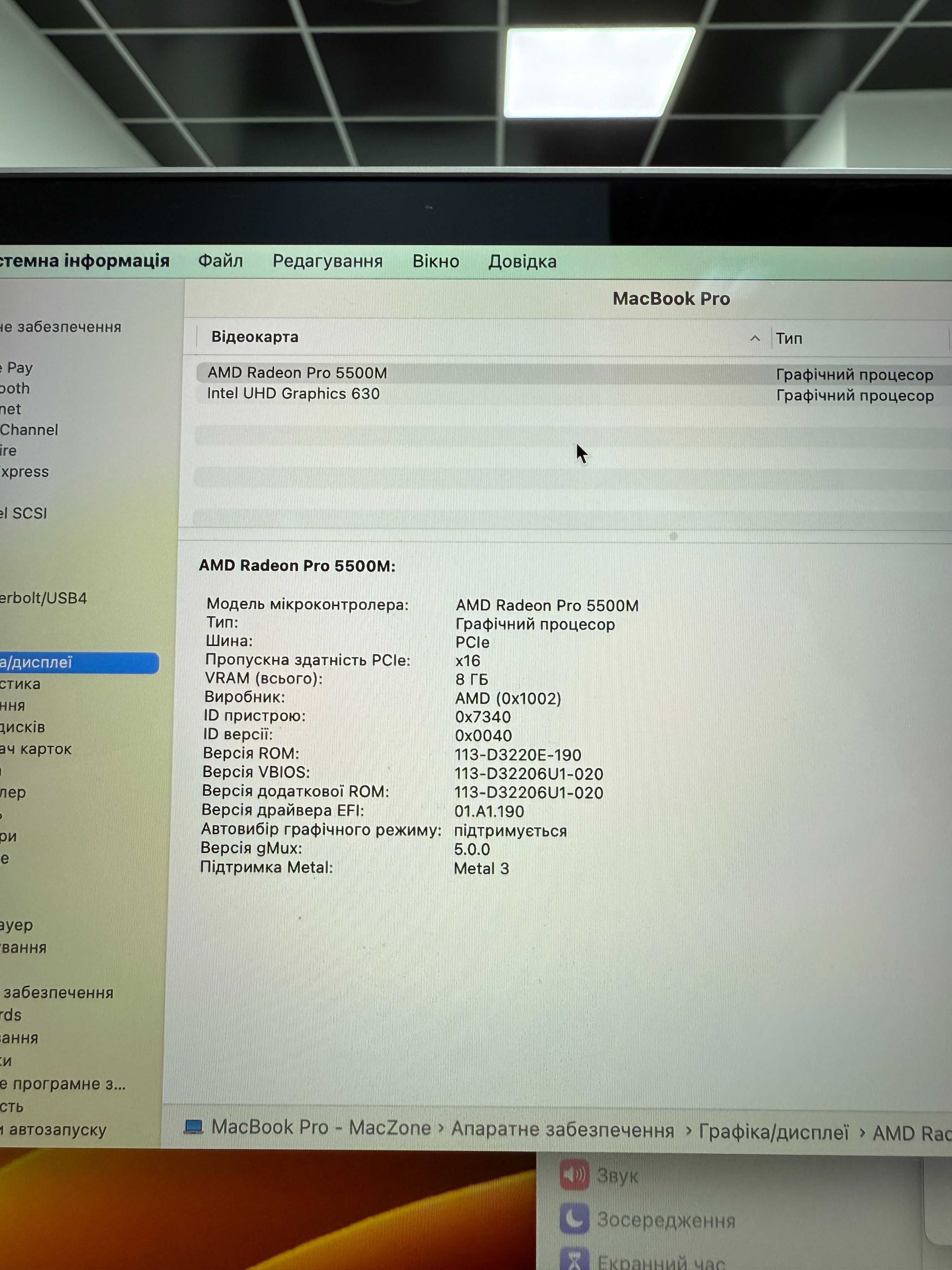
Task: Open the Довідка menu
Action: 522,262
